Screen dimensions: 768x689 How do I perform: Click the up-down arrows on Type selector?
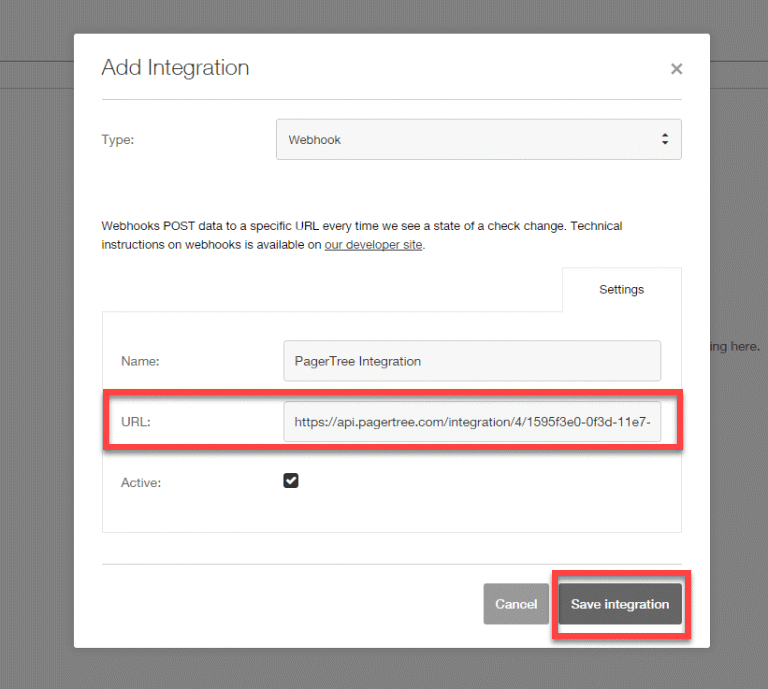click(x=665, y=140)
